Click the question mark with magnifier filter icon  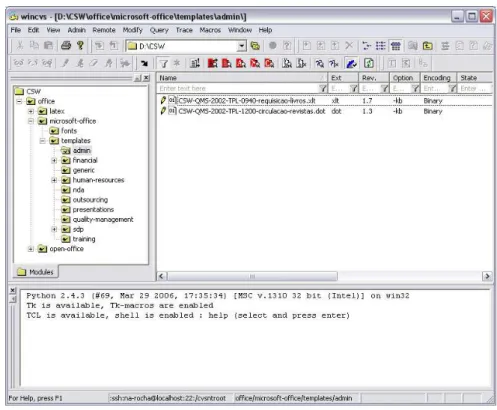[320, 63]
